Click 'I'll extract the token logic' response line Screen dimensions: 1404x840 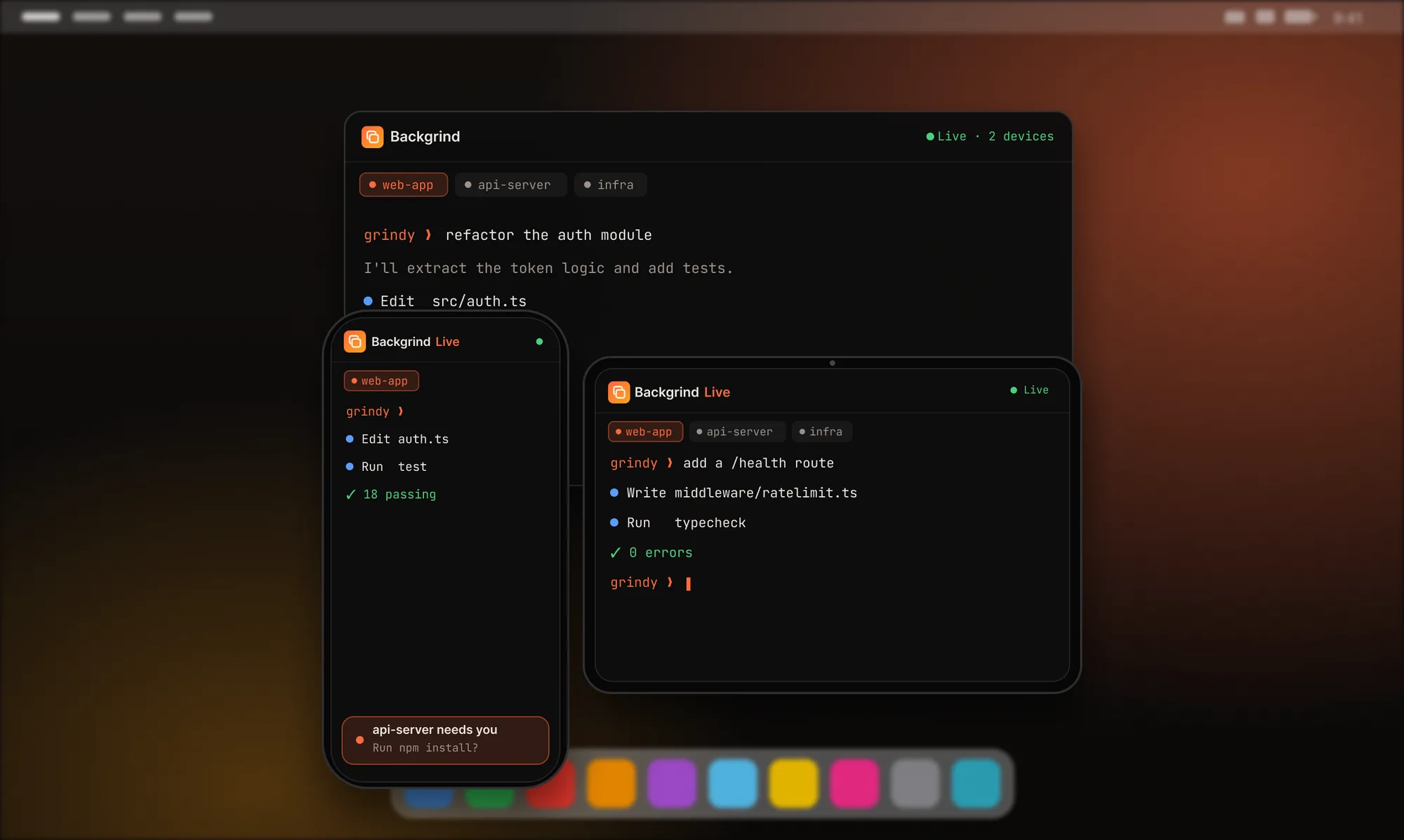[548, 268]
